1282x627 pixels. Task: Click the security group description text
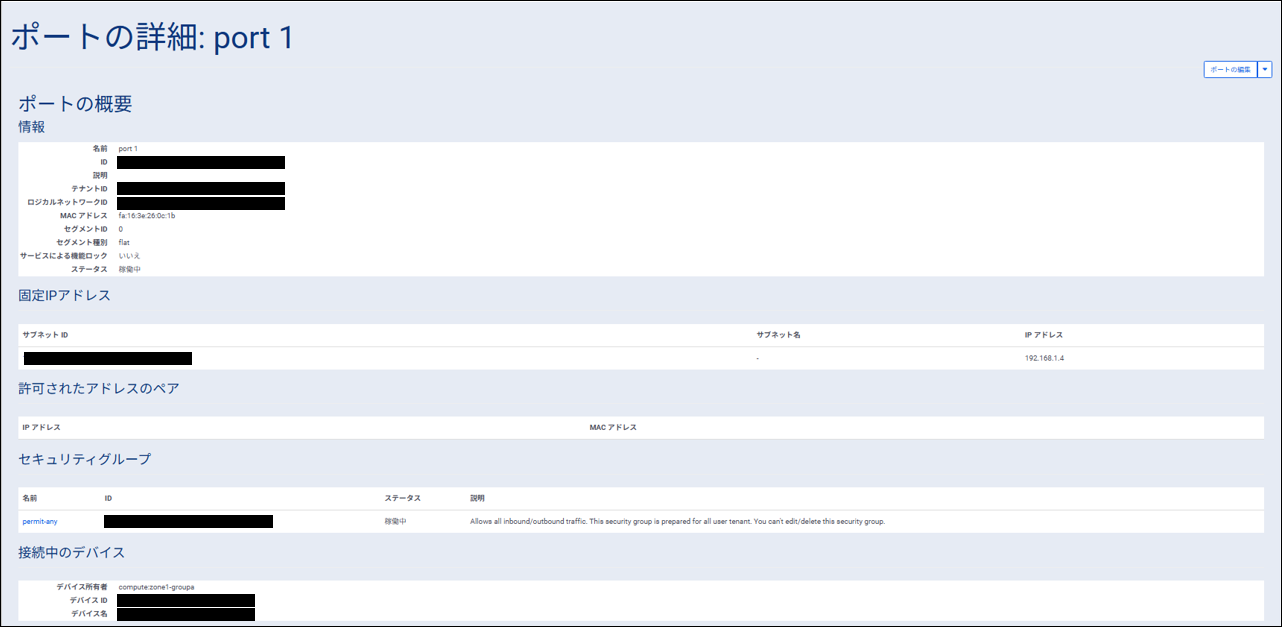pyautogui.click(x=677, y=521)
